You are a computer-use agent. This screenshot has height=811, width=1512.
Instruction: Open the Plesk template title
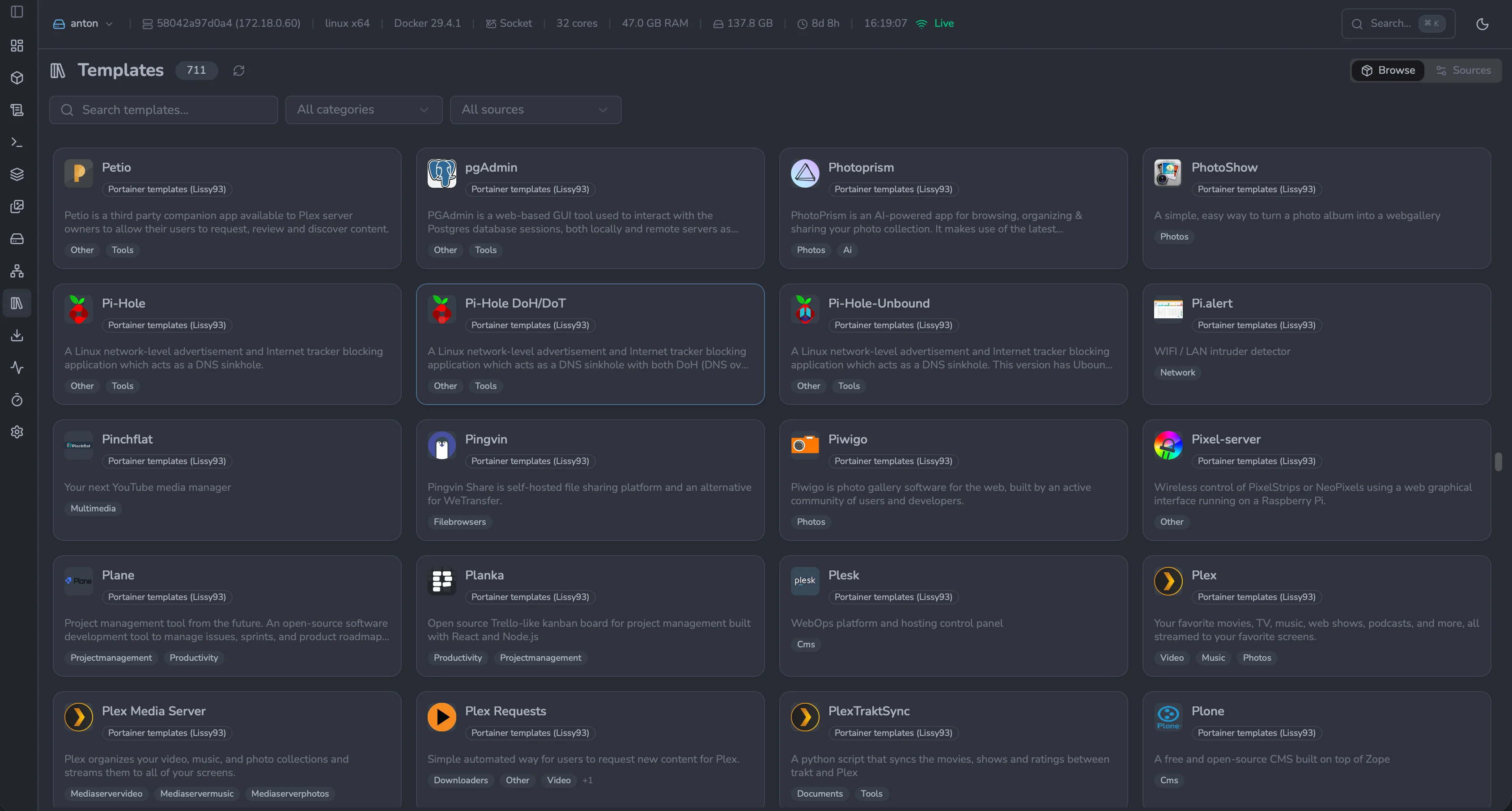(x=844, y=575)
